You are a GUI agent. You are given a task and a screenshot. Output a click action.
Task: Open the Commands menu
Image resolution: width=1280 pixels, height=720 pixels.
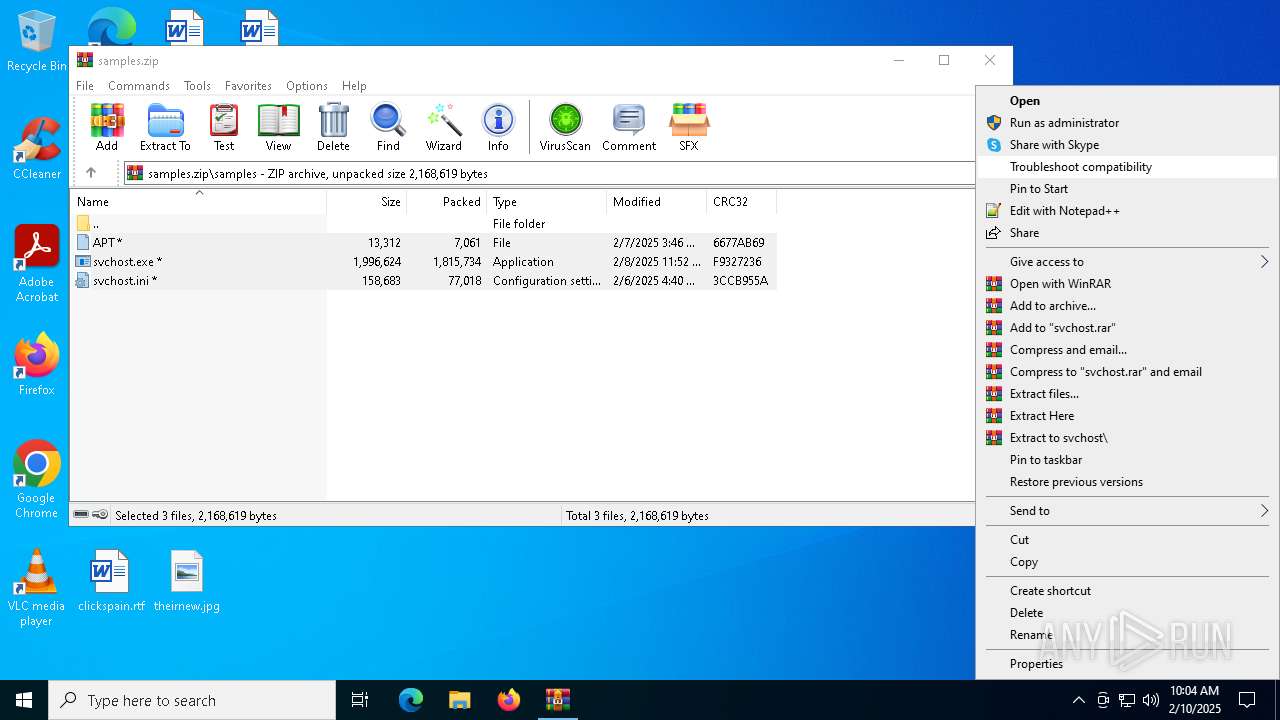(x=139, y=86)
